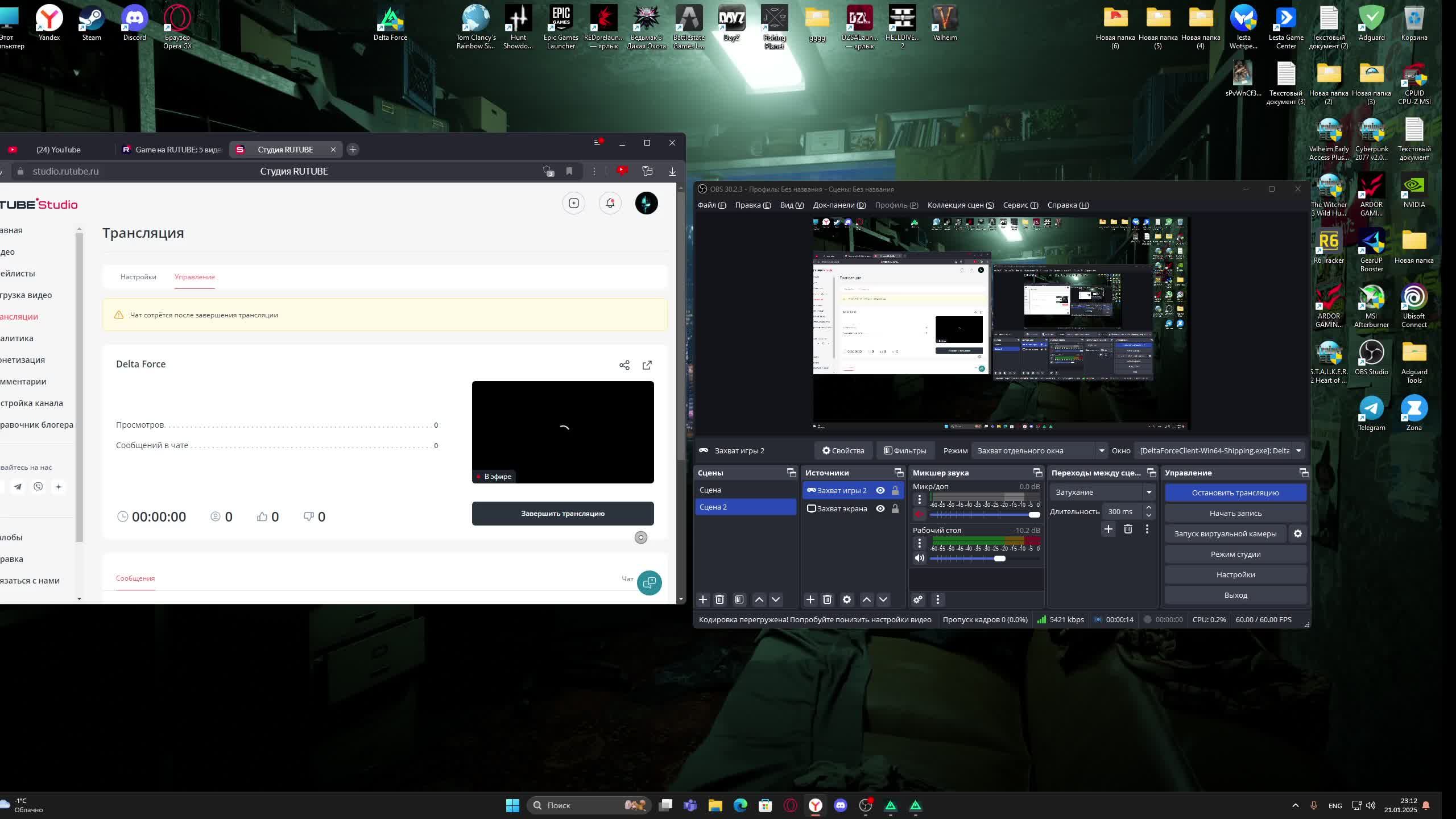Click the 300 ms duration field
1456x819 pixels.
click(1123, 512)
